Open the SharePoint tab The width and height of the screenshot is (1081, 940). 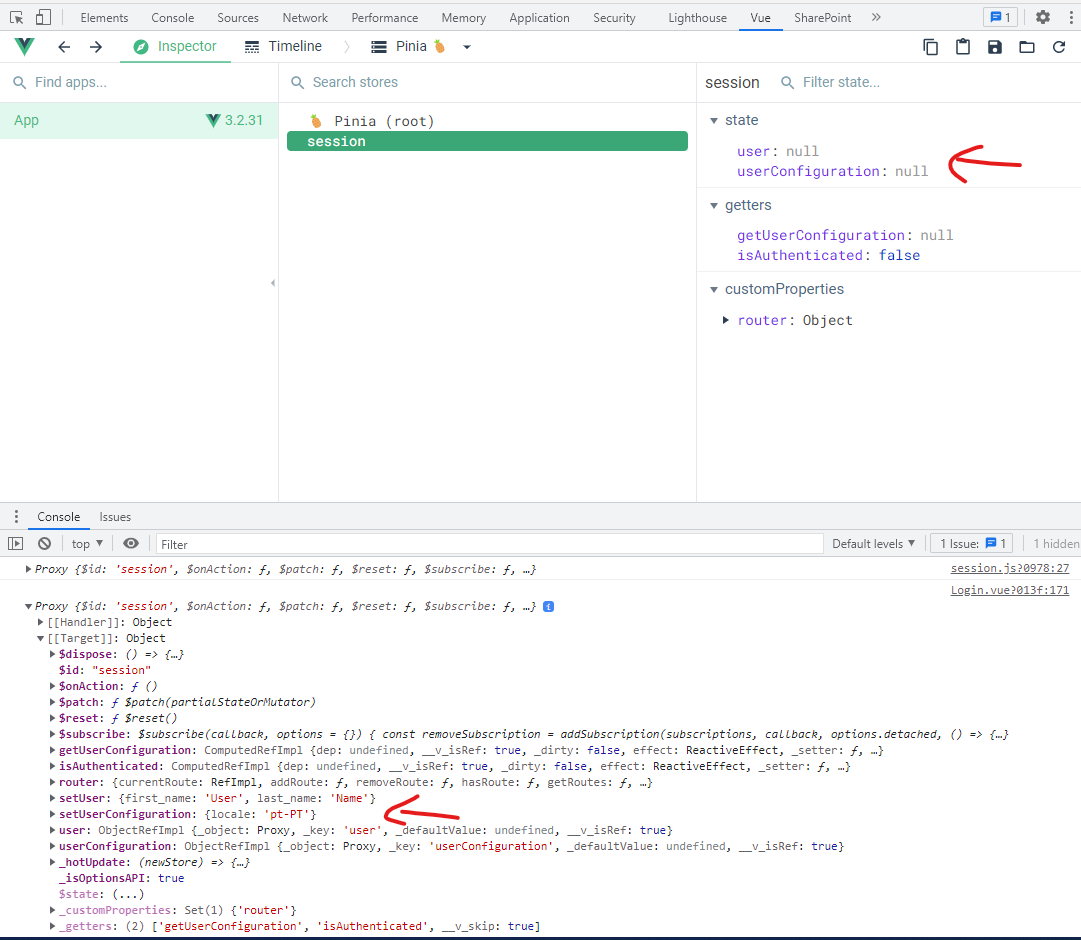[822, 17]
